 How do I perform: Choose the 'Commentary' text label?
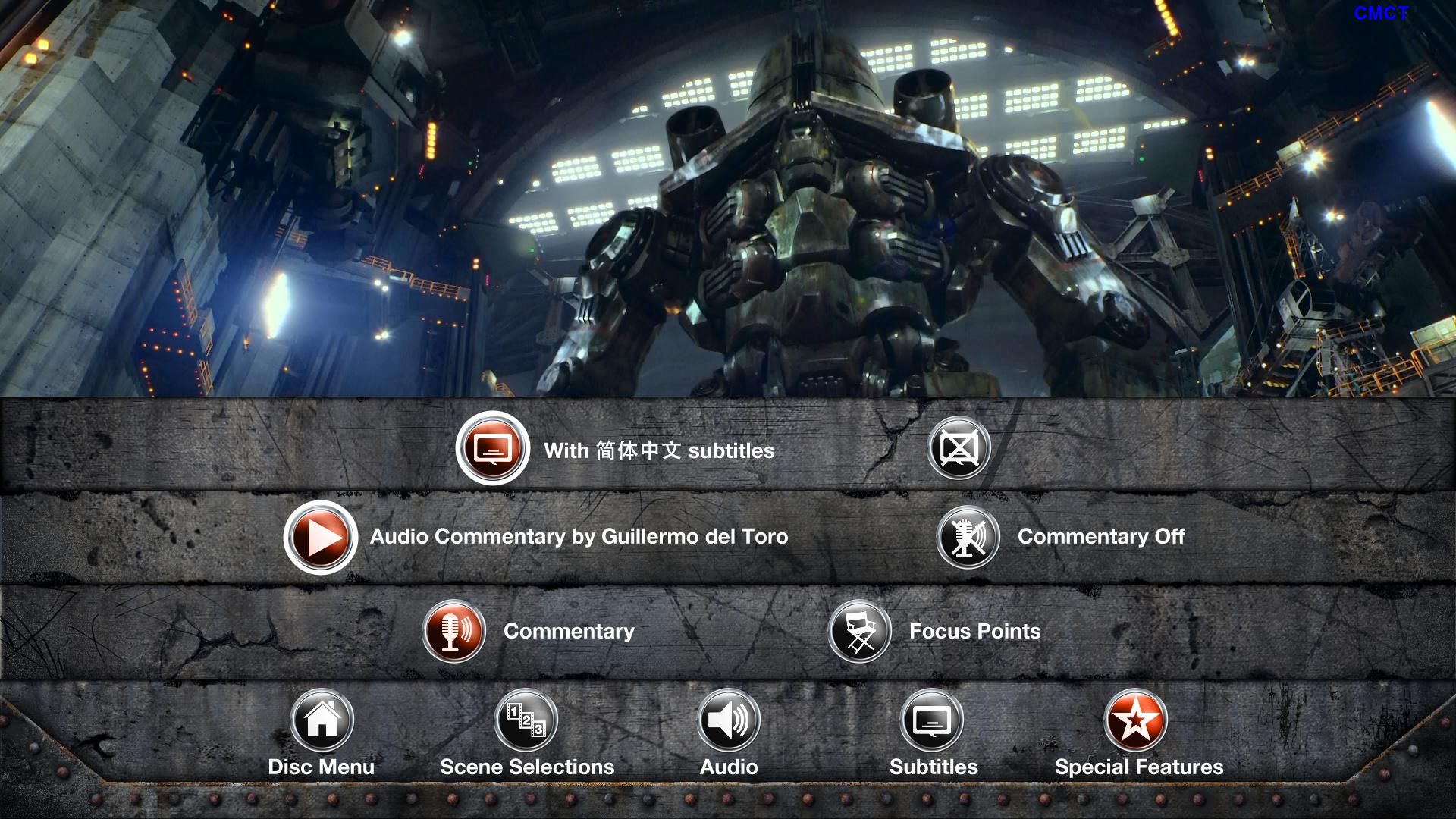569,632
